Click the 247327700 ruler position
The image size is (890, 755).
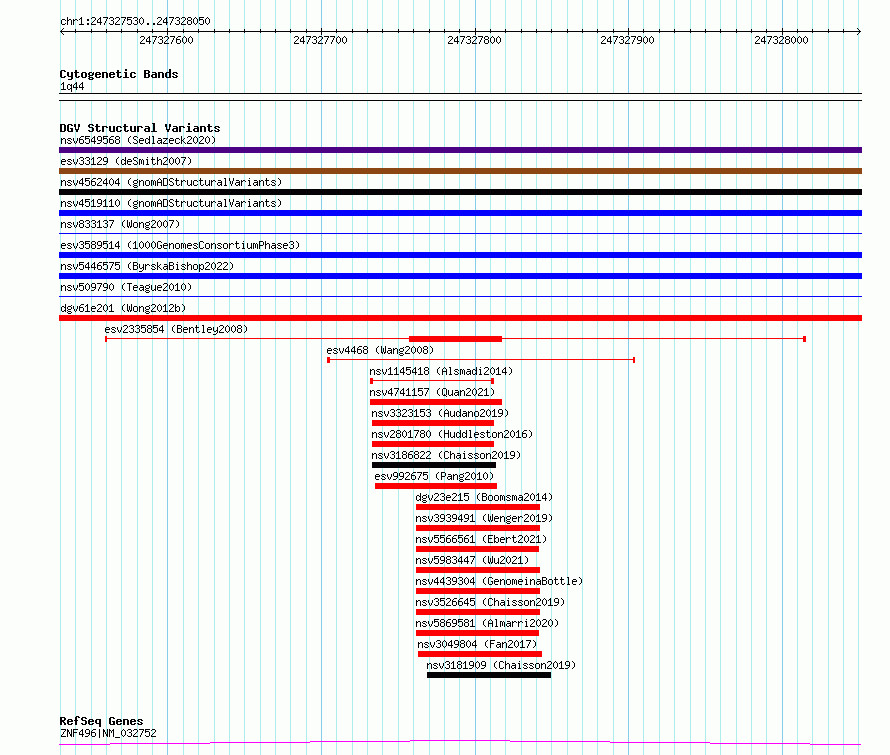point(320,40)
